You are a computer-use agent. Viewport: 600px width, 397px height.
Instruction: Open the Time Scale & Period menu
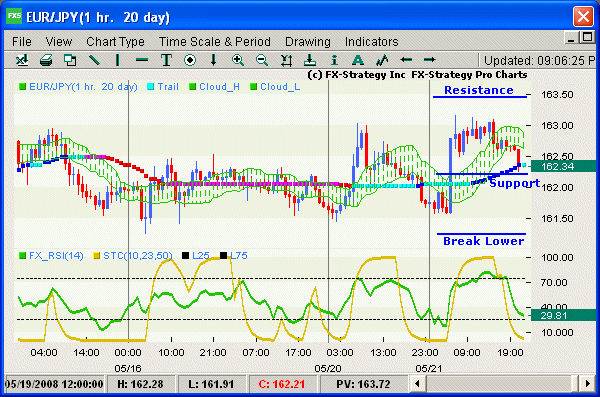point(215,41)
